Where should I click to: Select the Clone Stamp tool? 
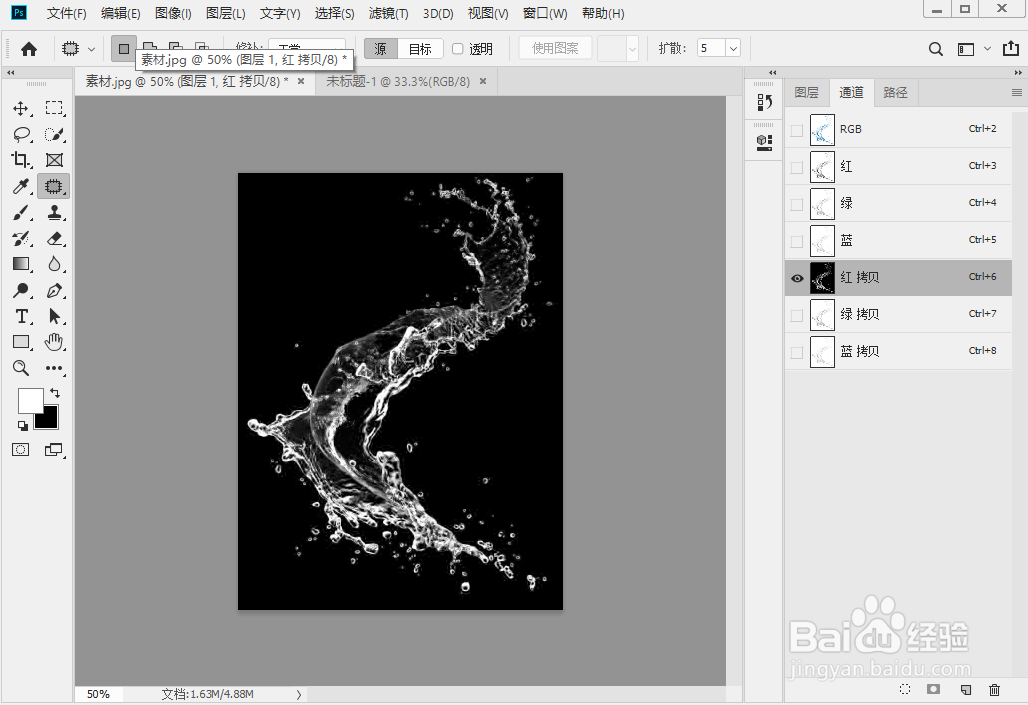click(x=54, y=212)
